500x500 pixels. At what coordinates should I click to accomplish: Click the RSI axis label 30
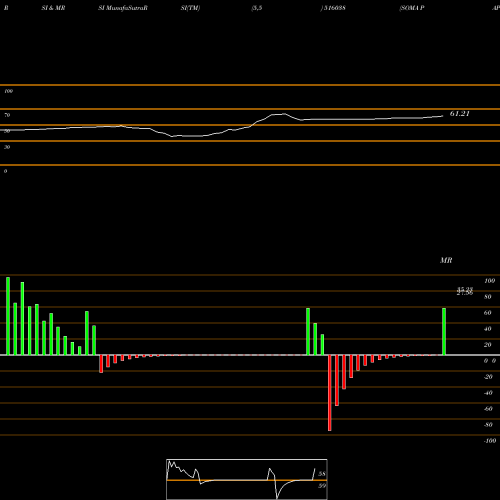coord(7,147)
